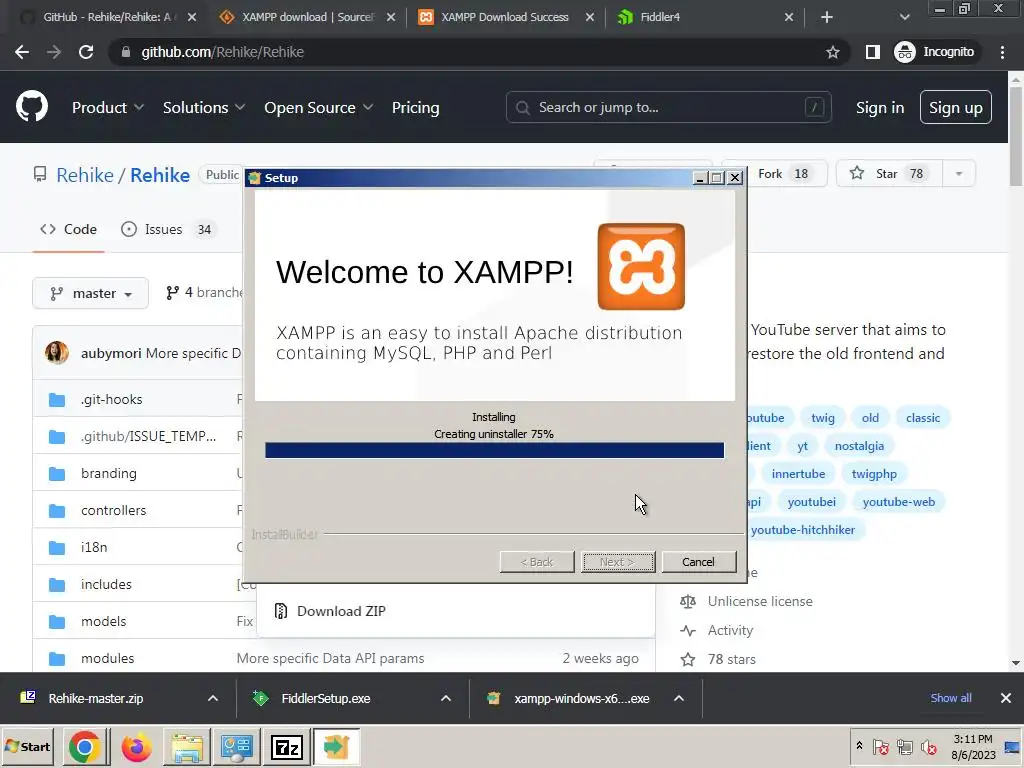Click the XAMPP logo in Setup window
This screenshot has height=768, width=1024.
point(641,266)
